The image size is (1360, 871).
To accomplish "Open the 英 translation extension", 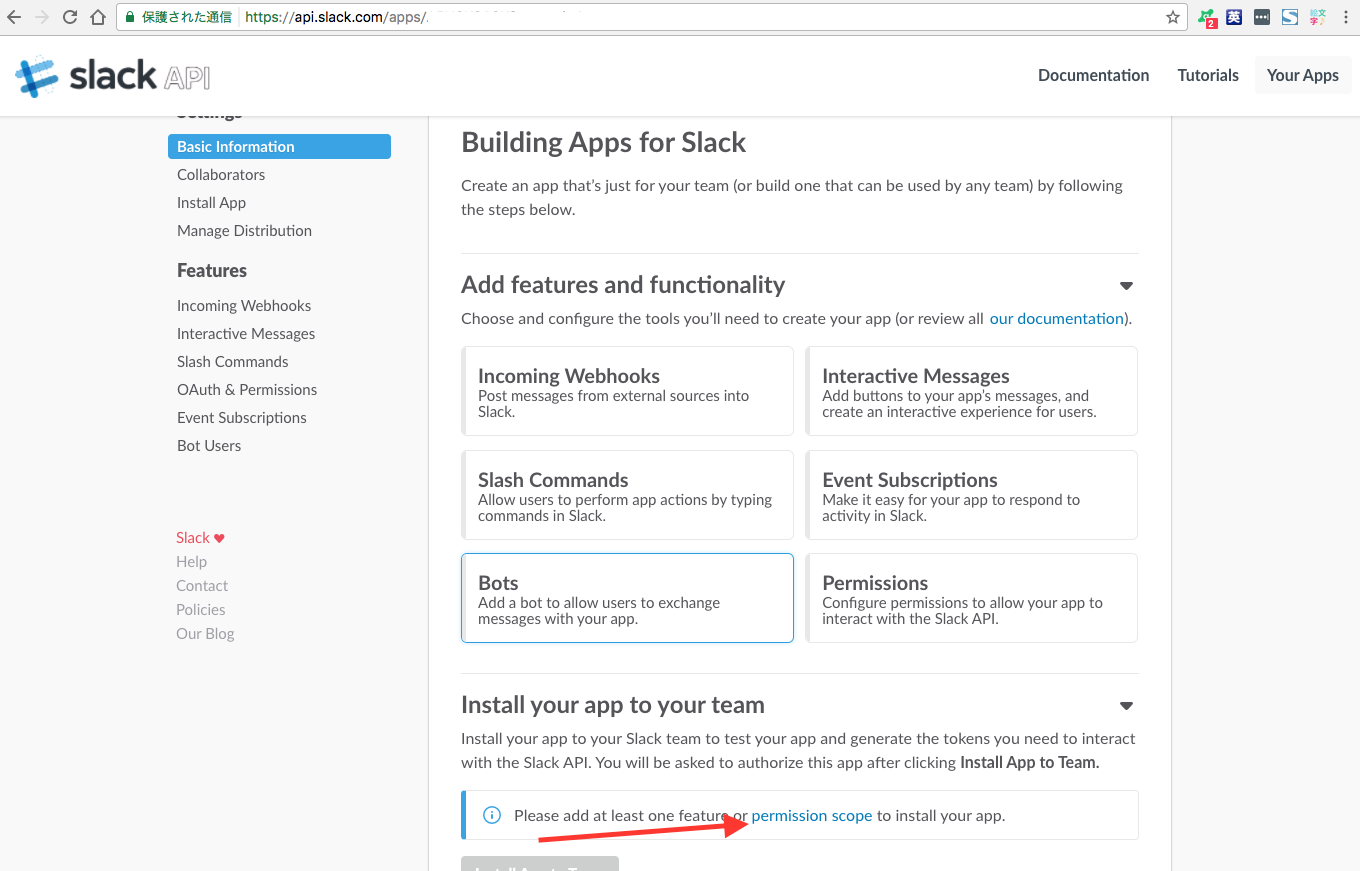I will click(x=1232, y=16).
